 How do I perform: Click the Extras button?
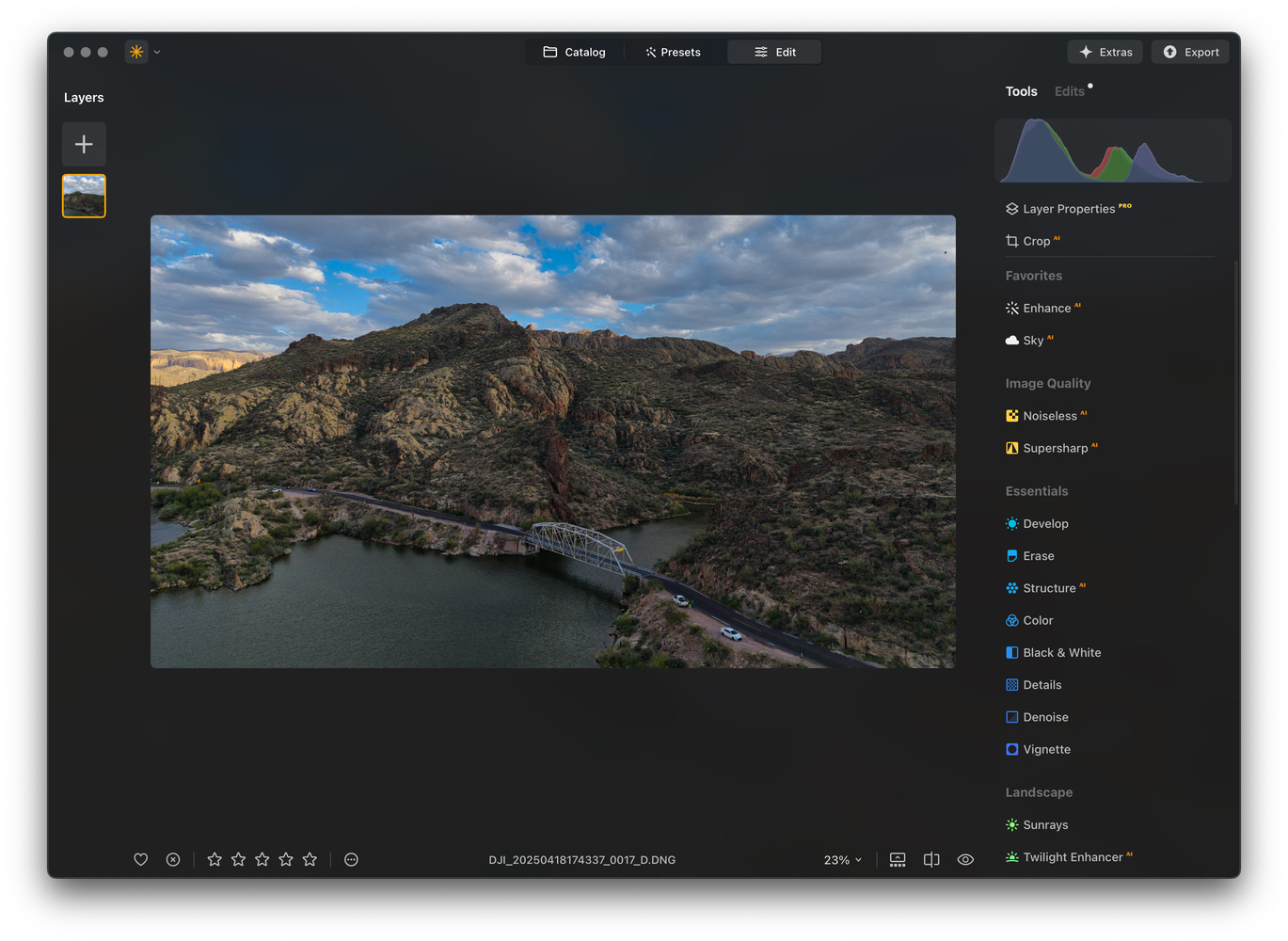click(x=1105, y=52)
